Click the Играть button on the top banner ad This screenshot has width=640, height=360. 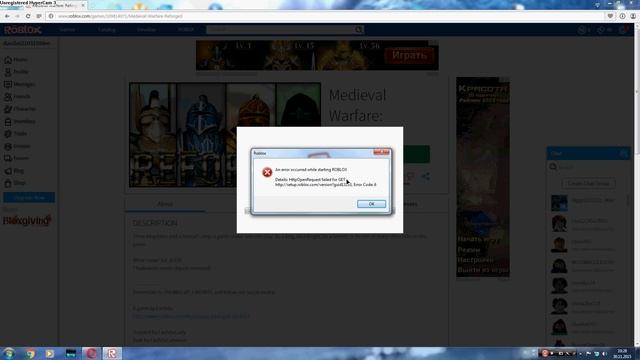point(409,55)
